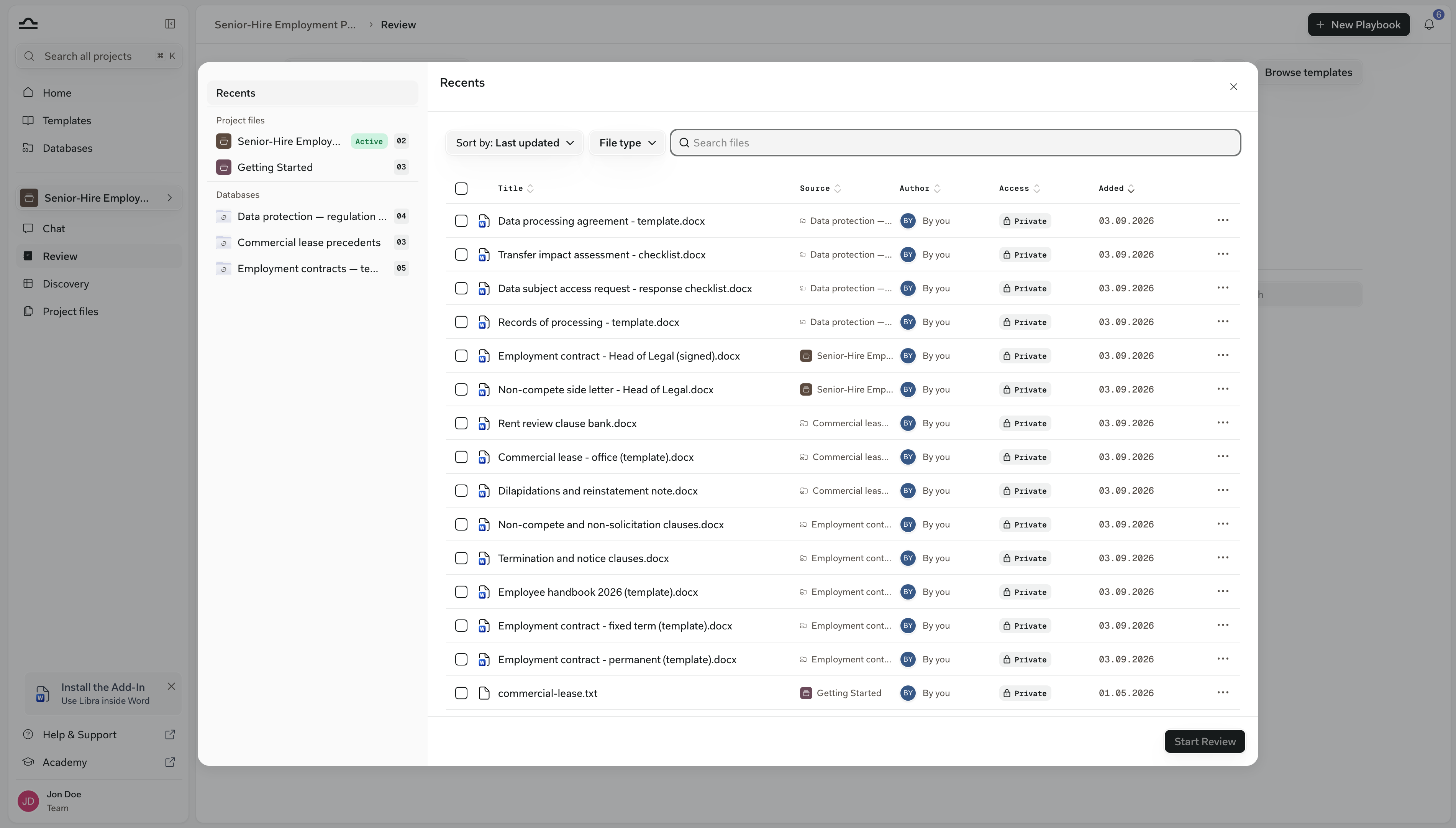The width and height of the screenshot is (1456, 828).
Task: Close the Recents file picker dialog
Action: [x=1233, y=86]
